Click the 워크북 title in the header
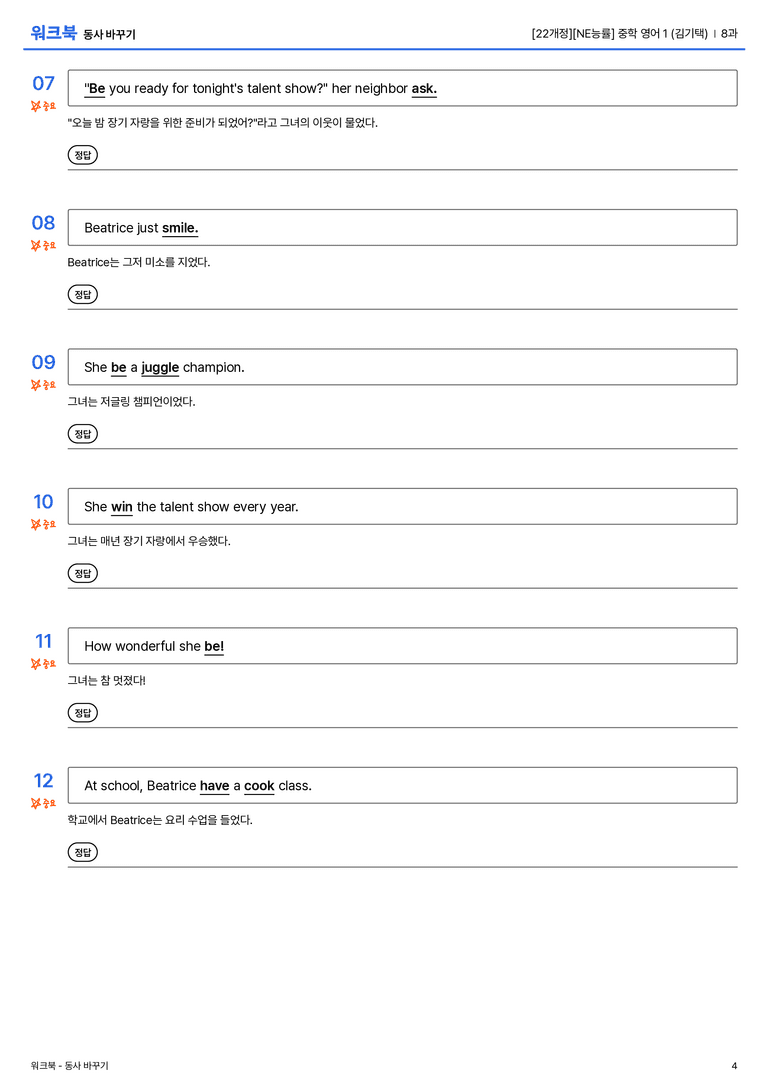The image size is (768, 1087). [53, 33]
